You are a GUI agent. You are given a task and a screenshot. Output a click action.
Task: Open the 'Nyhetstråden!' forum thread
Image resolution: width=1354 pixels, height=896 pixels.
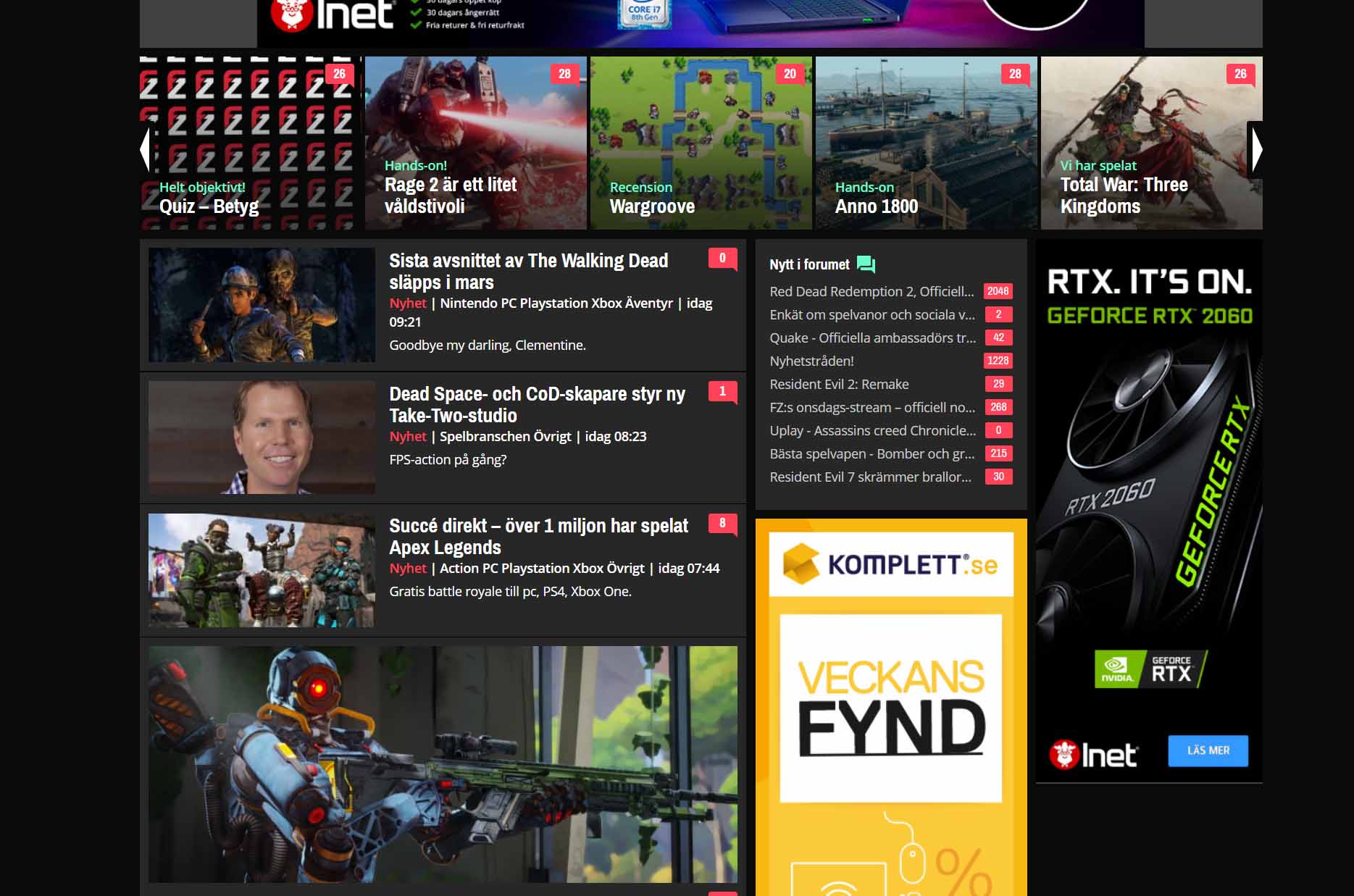pos(811,361)
